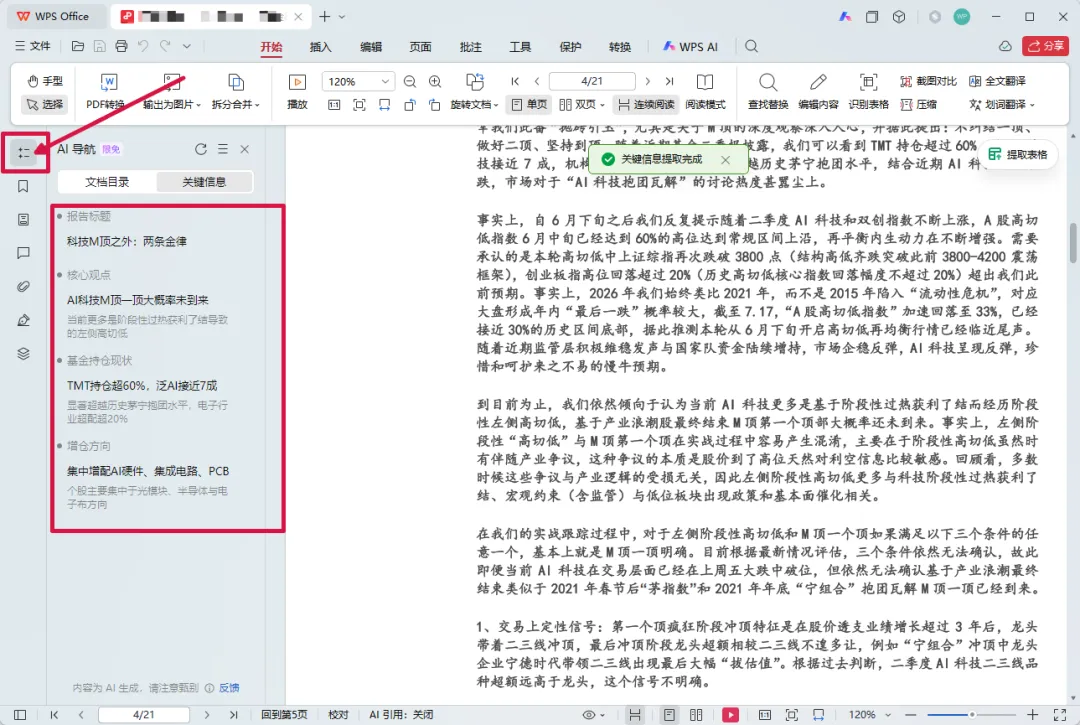Click the print icon in quick access
Image resolution: width=1080 pixels, height=725 pixels.
121,46
